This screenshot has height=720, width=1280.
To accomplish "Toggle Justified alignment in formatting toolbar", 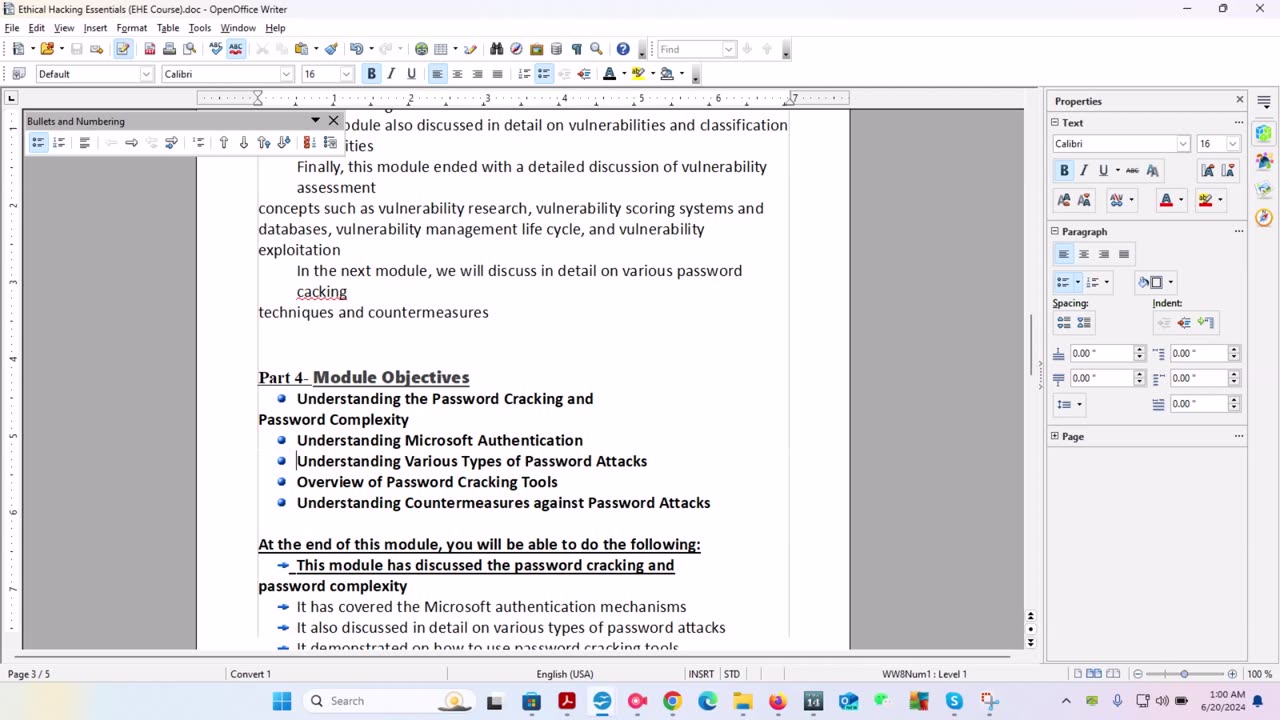I will click(x=497, y=74).
